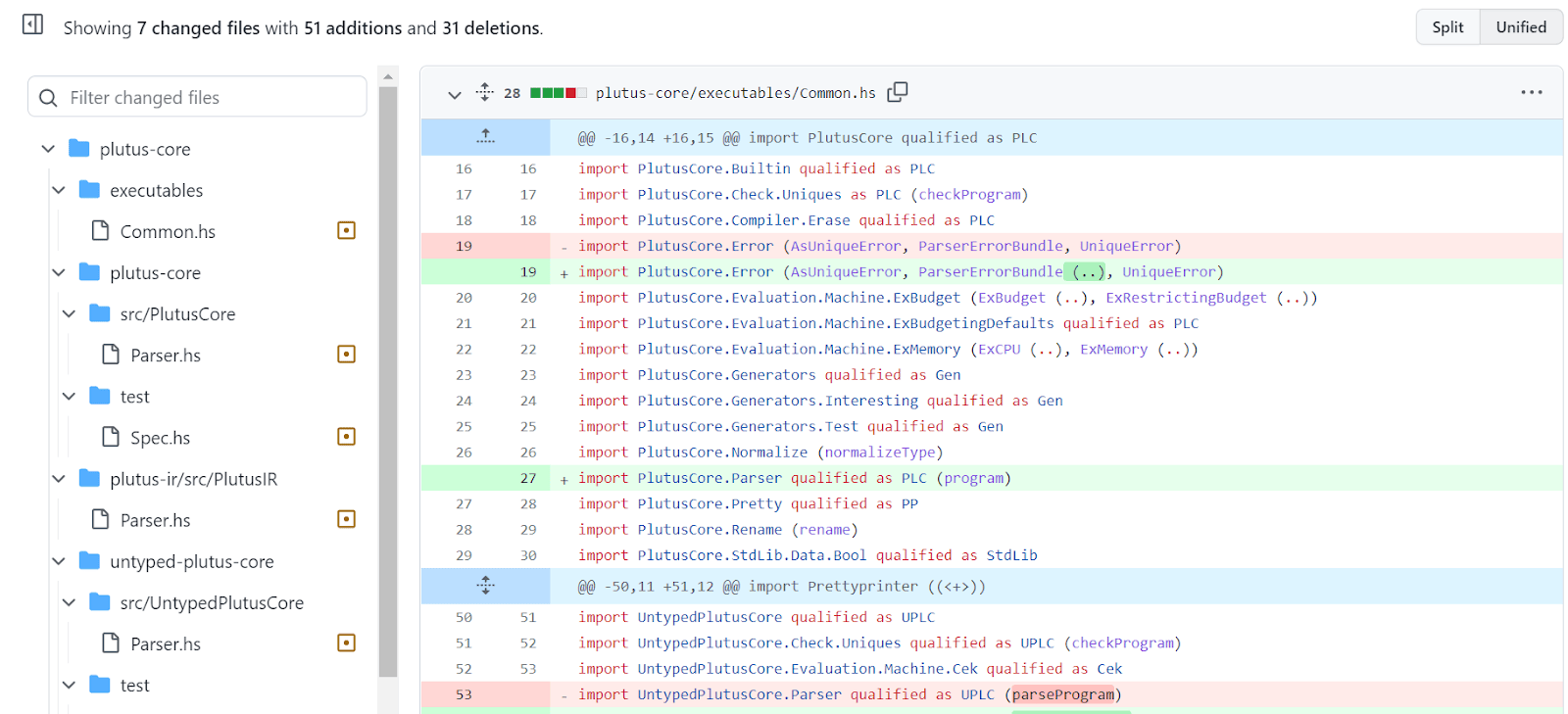Screen dimensions: 1568x714
Task: Expand hidden lines above line 16
Action: click(485, 137)
